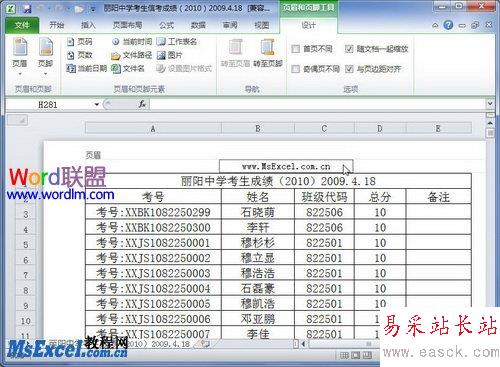The image size is (500, 367).
Task: Open the Name Box dropdown arrow
Action: (x=96, y=105)
